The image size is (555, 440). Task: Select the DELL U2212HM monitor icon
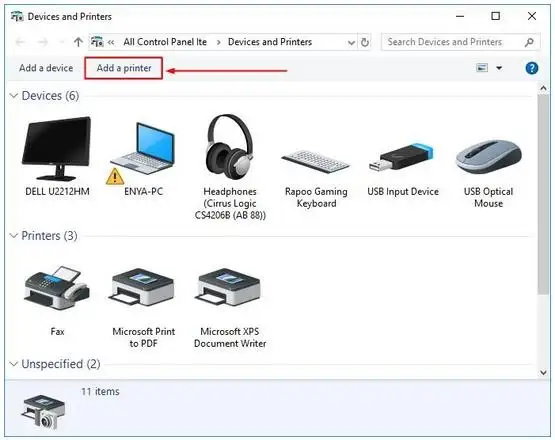57,148
